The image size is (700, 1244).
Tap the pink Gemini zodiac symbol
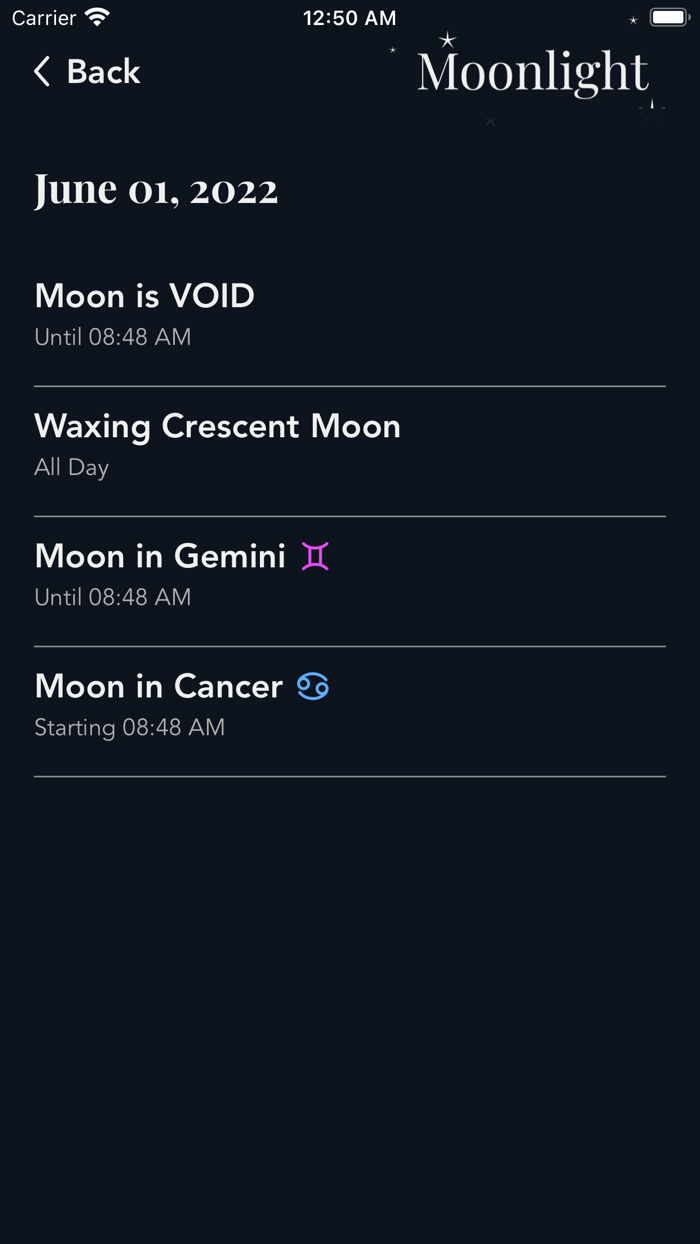(x=315, y=556)
